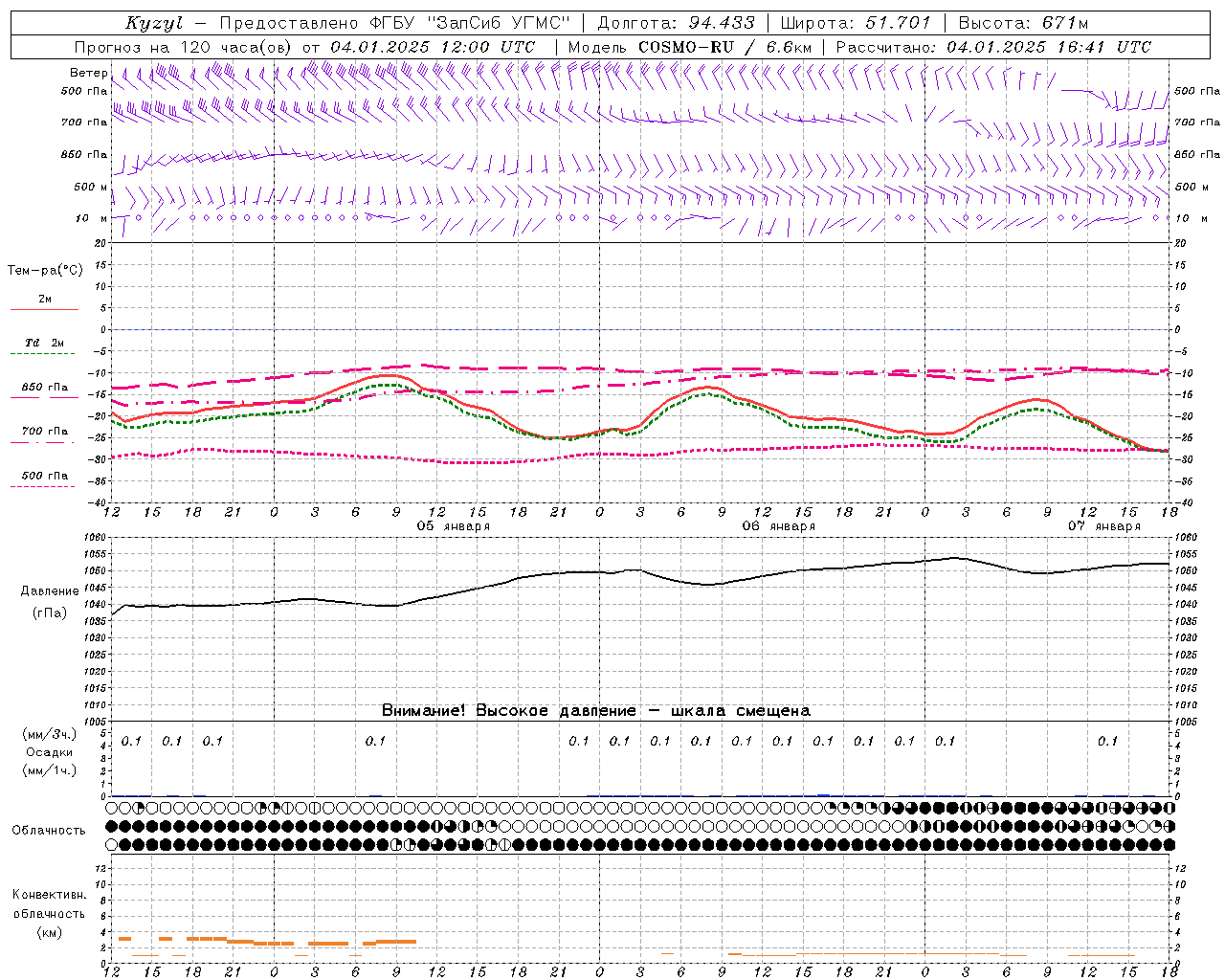Screen dimensions: 1225x980
Task: Click the left 500 м wind level label
Action: [x=91, y=187]
